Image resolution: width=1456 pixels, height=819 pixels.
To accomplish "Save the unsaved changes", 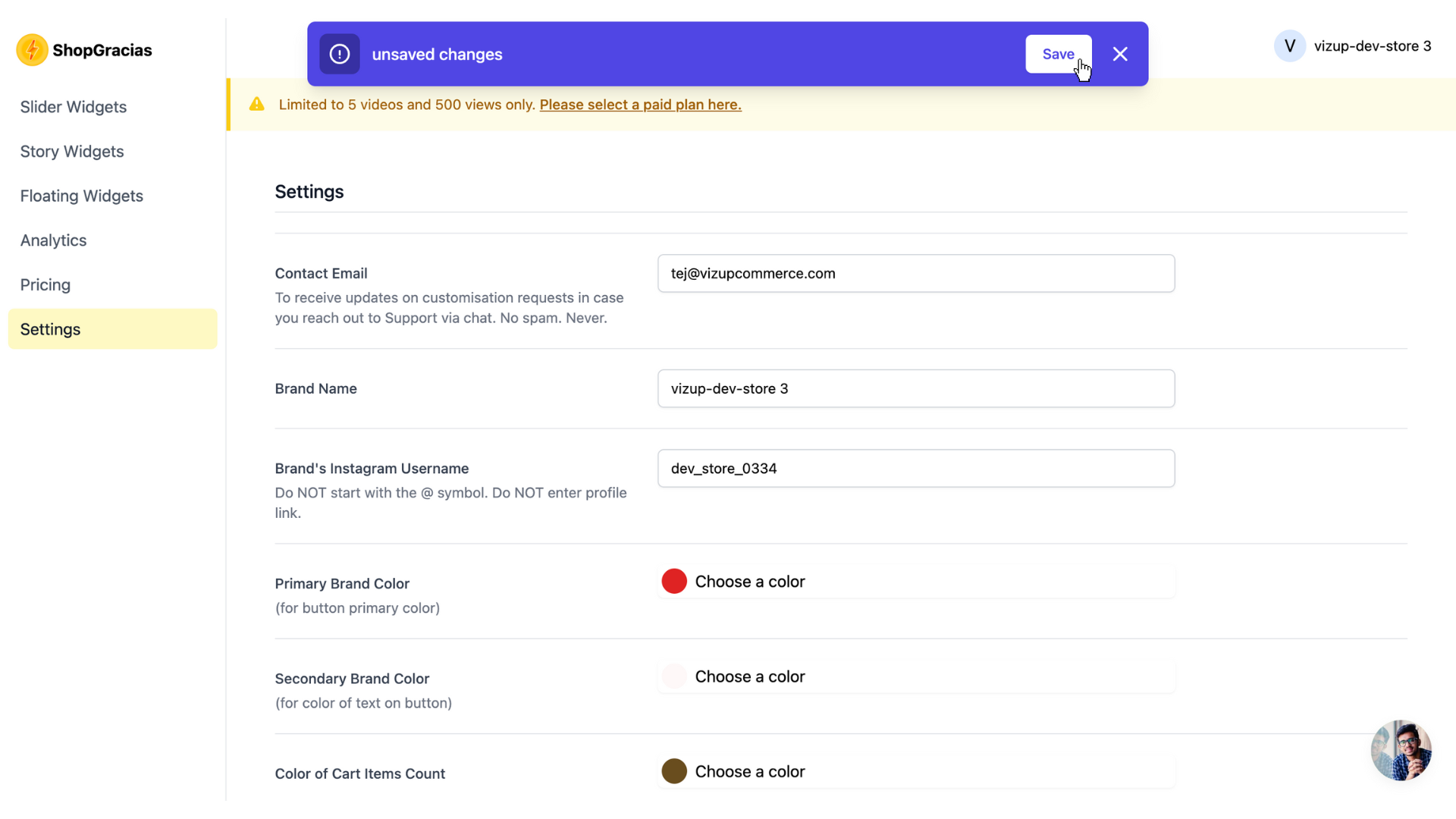I will click(x=1058, y=54).
